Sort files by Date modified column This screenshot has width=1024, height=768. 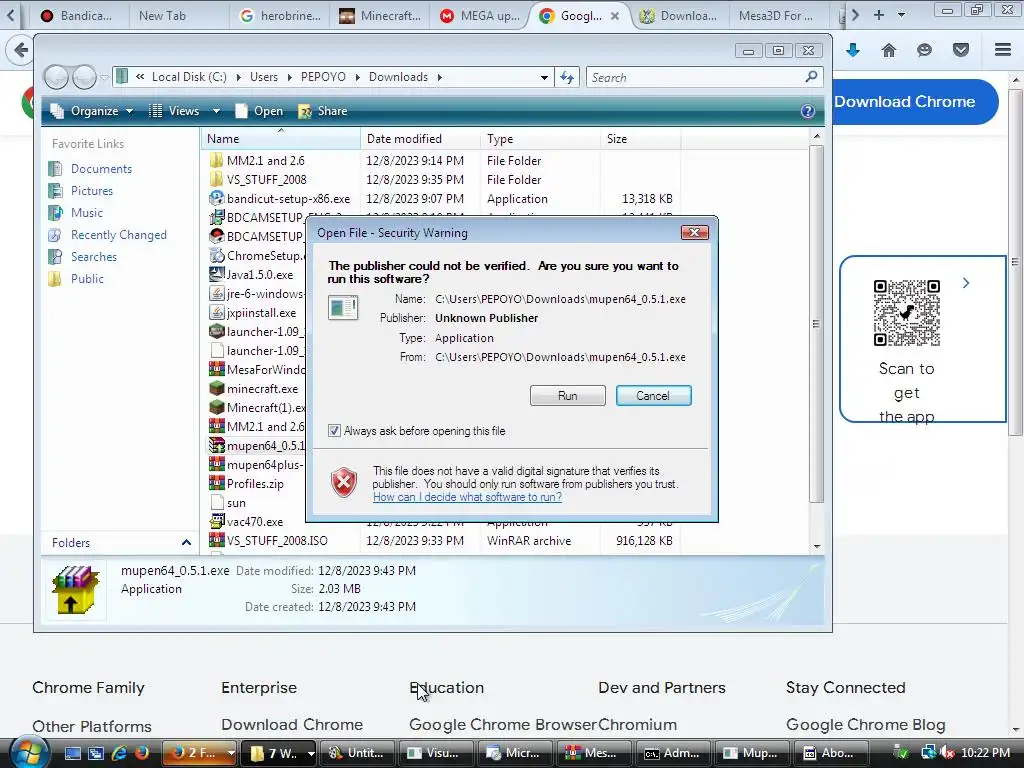(421, 138)
